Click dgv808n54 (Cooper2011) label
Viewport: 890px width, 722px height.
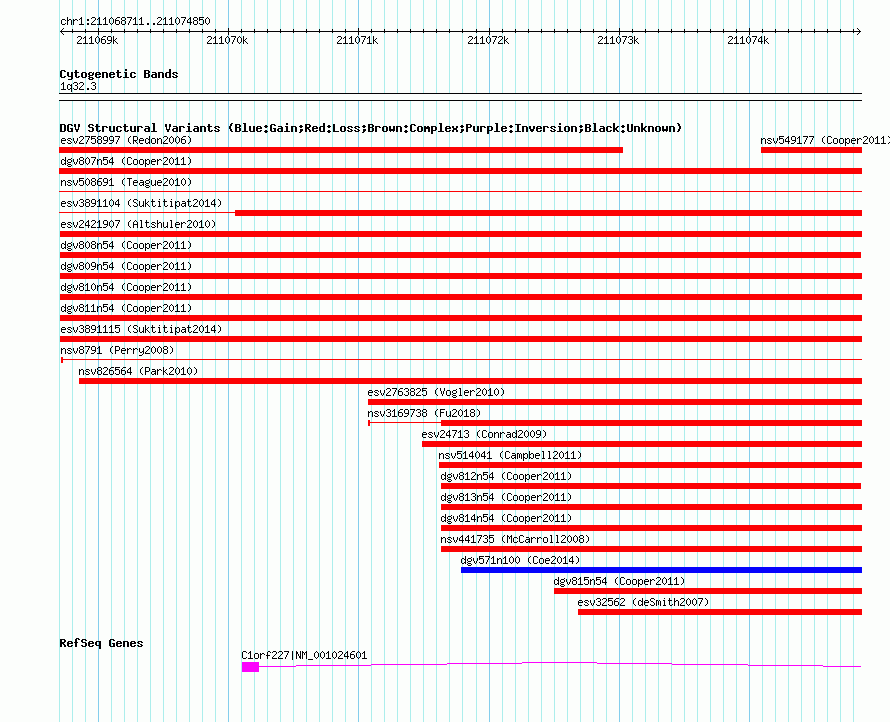tap(126, 245)
